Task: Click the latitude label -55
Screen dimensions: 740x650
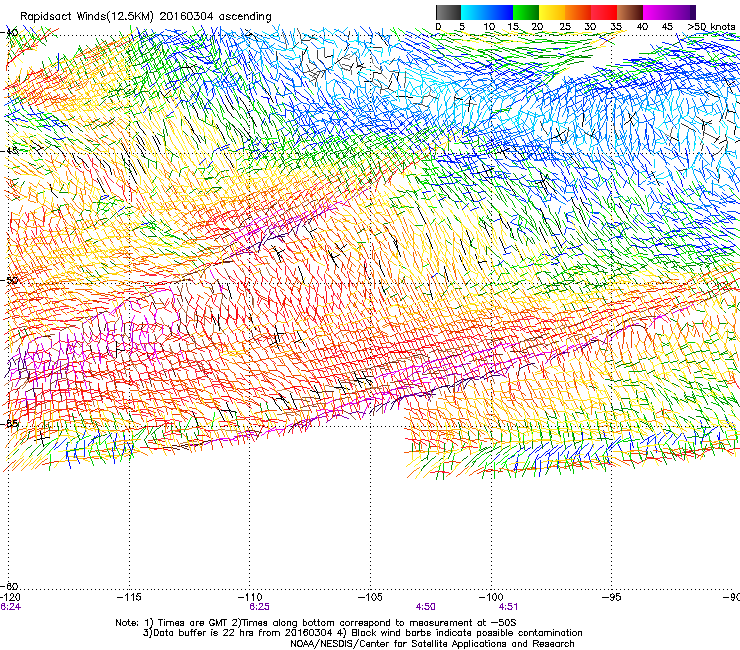Action: (11, 423)
